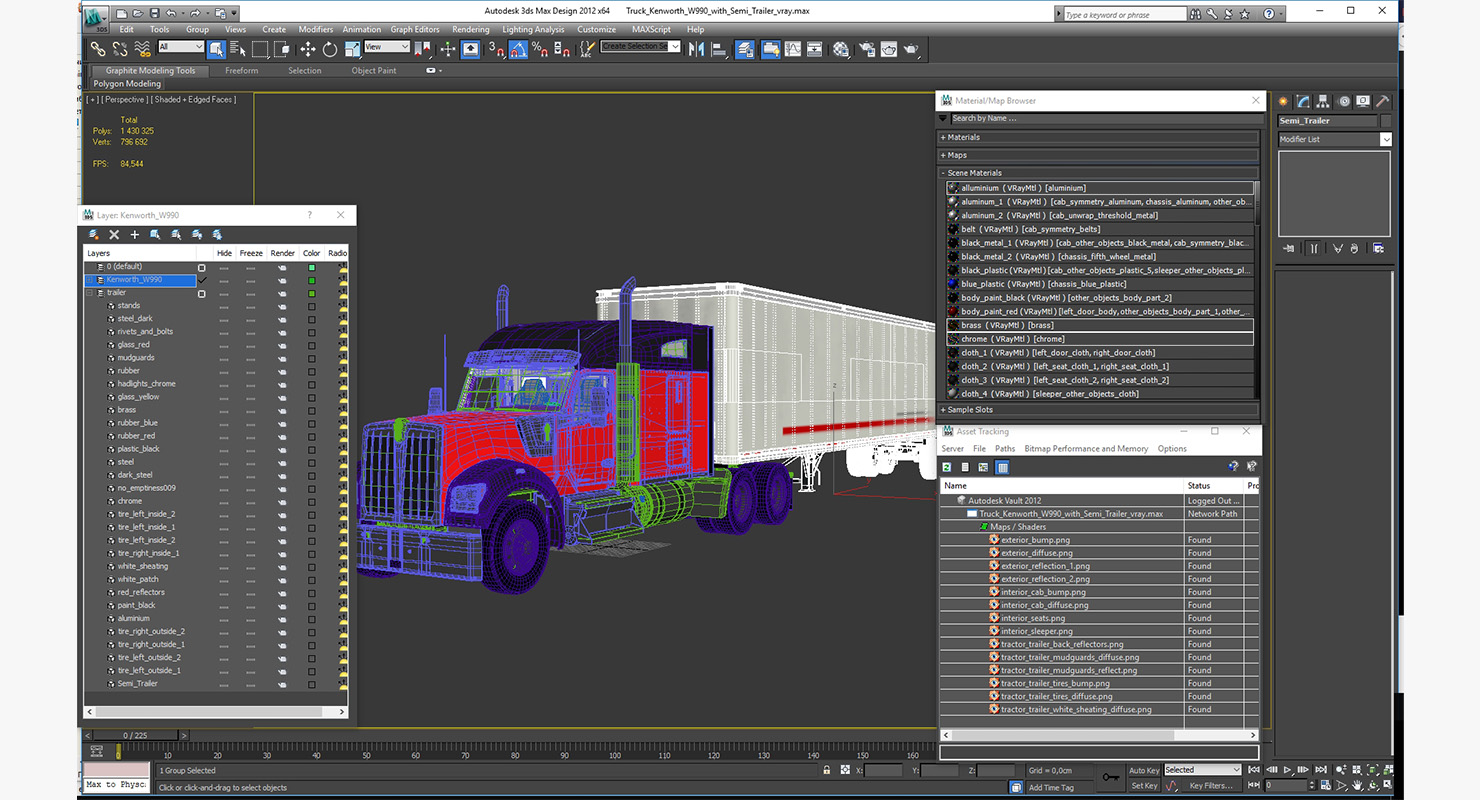Click color swatch for Kenworth_W990 layer
Image resolution: width=1480 pixels, height=800 pixels.
312,280
